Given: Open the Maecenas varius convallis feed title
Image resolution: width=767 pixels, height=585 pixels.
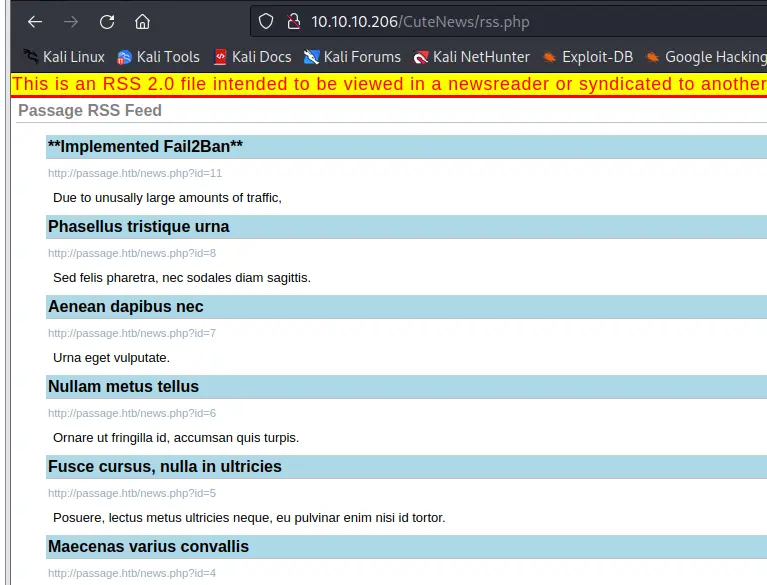Looking at the screenshot, I should coord(148,546).
